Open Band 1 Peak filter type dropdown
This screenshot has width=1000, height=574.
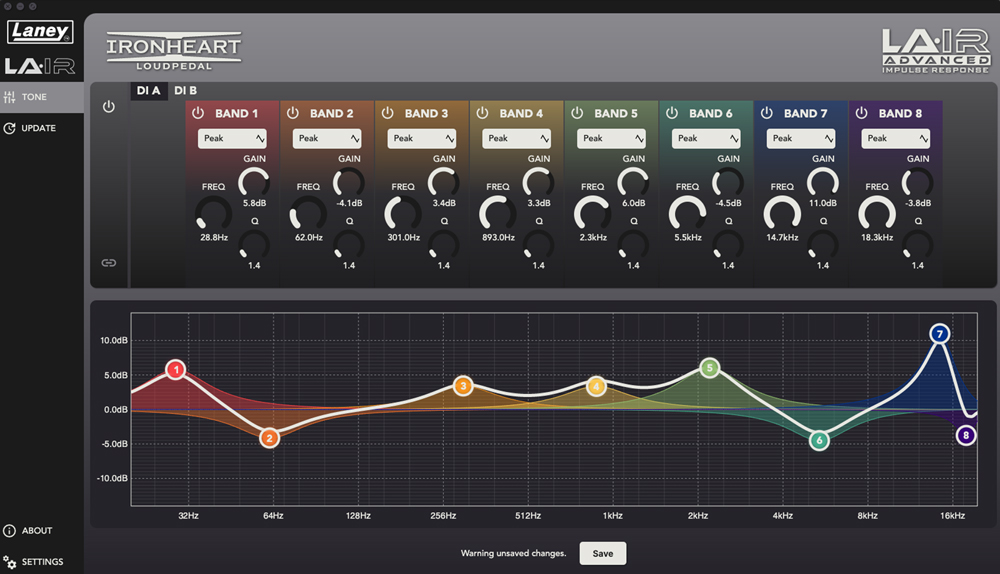pos(232,138)
